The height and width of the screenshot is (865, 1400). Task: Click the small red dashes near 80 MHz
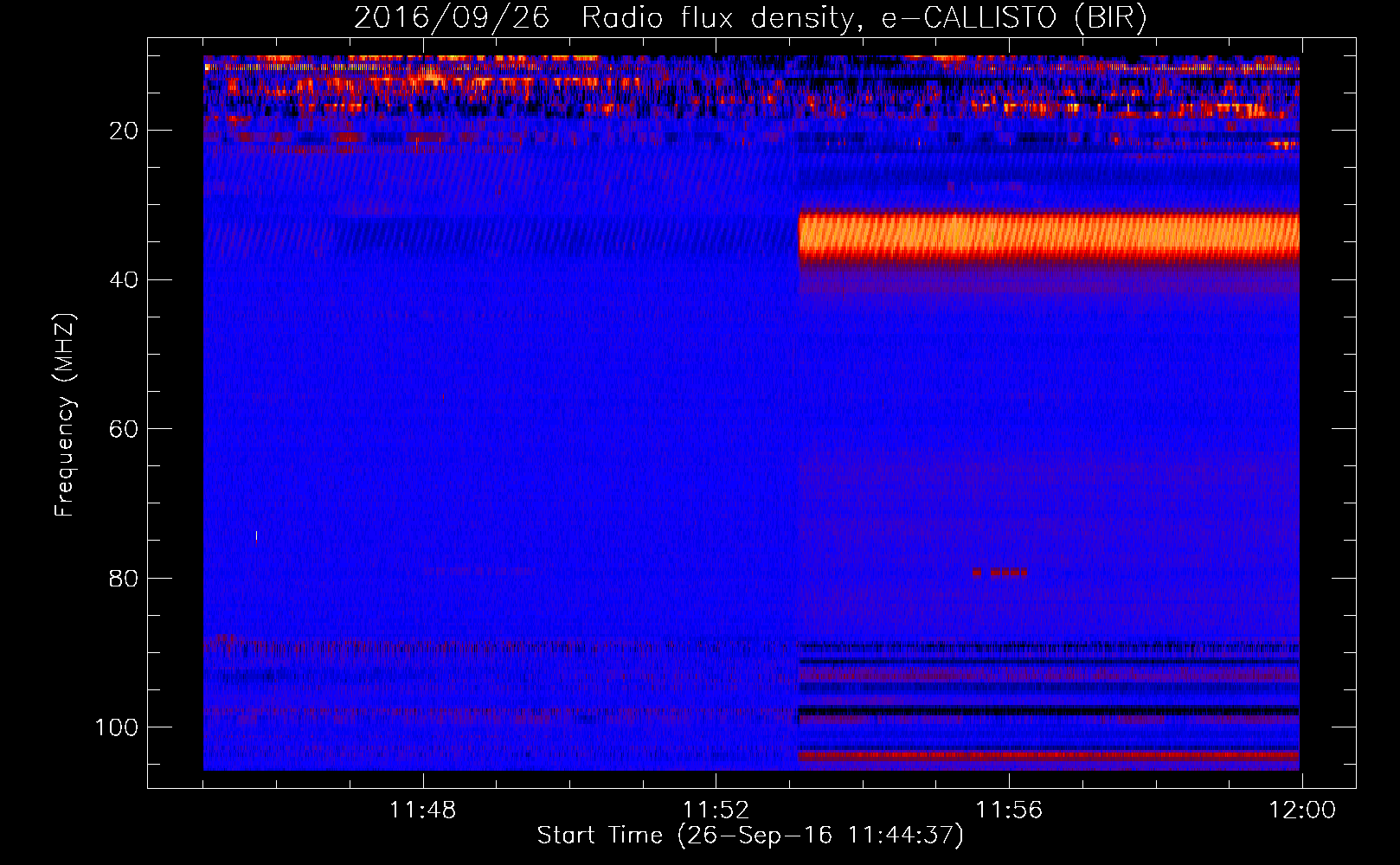999,572
